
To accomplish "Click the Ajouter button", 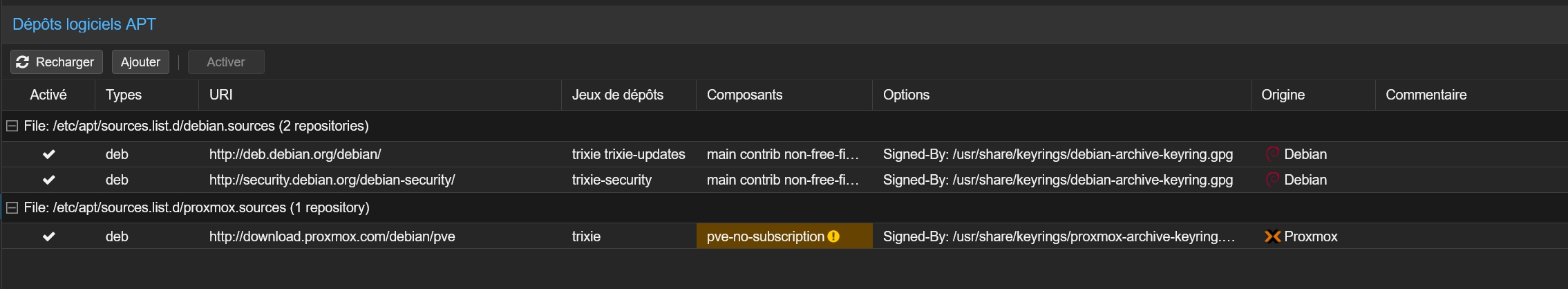I will pyautogui.click(x=140, y=62).
